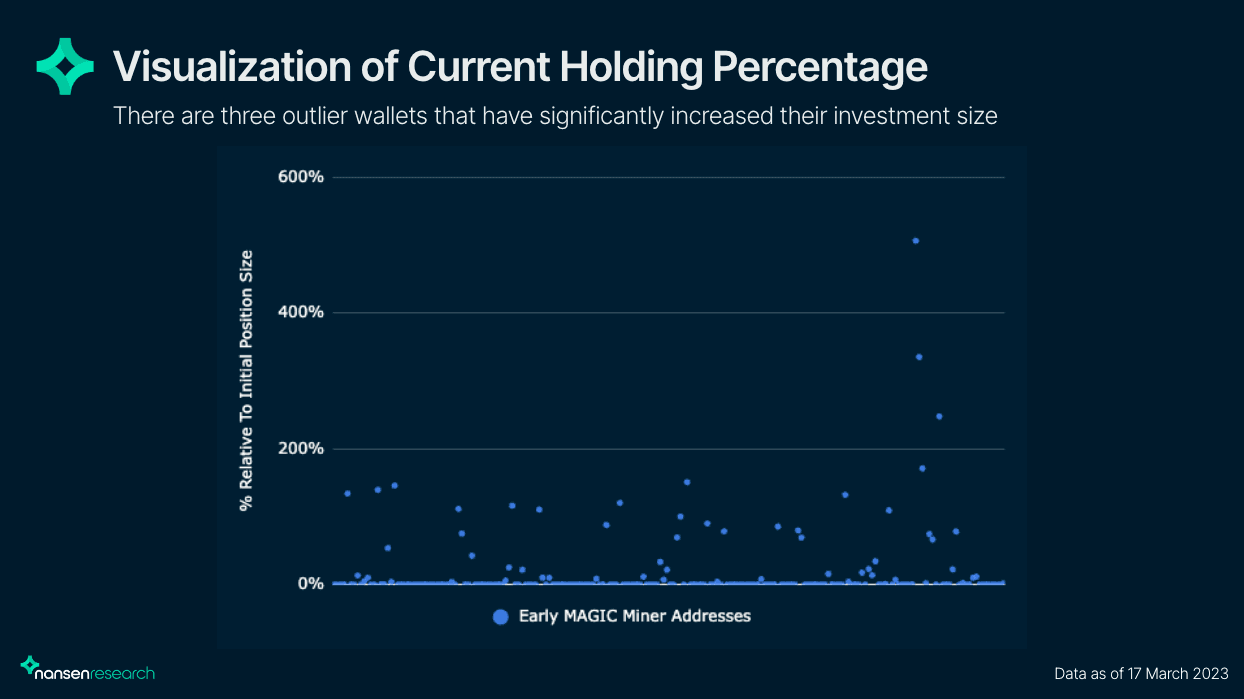The height and width of the screenshot is (699, 1244).
Task: Click the 400% y-axis label
Action: click(x=300, y=312)
